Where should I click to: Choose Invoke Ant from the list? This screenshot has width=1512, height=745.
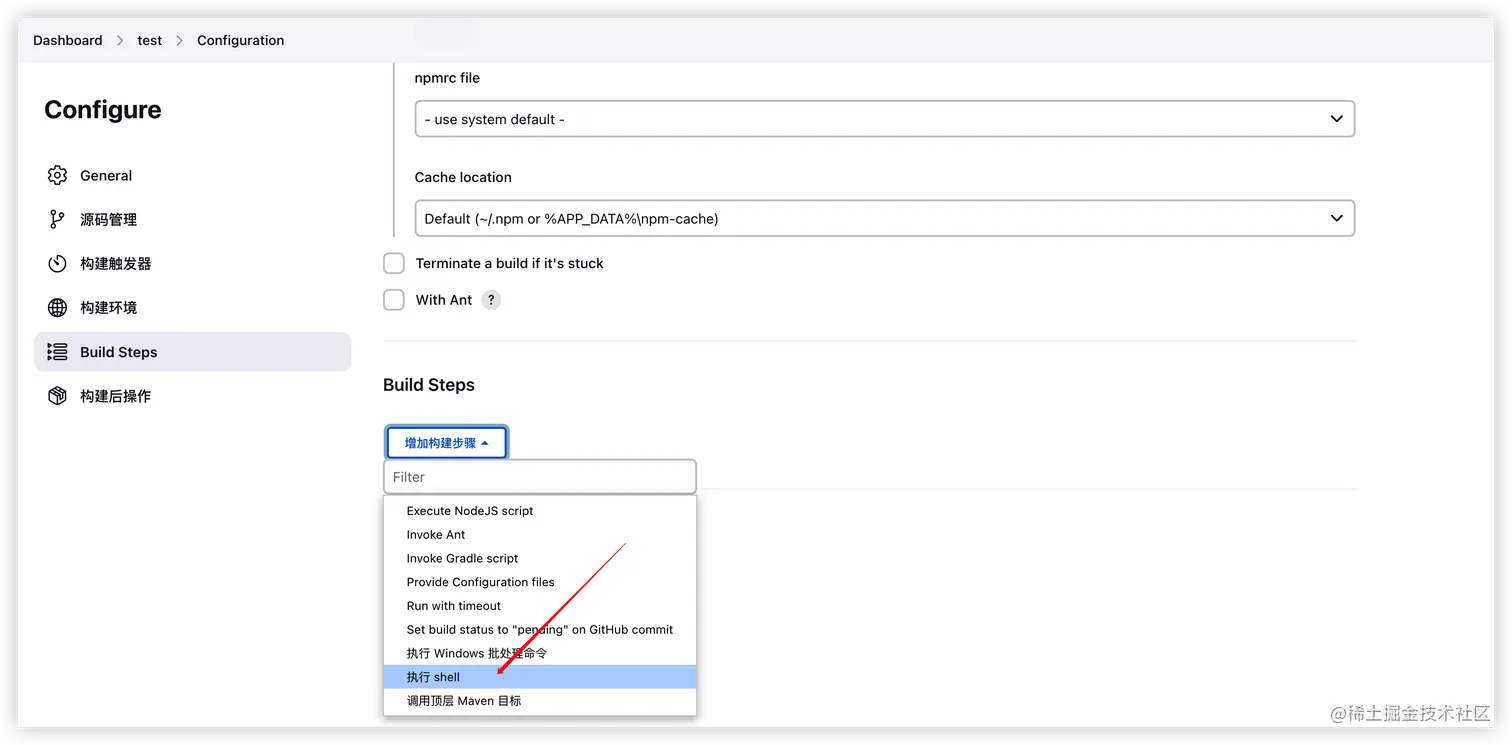tap(540, 535)
